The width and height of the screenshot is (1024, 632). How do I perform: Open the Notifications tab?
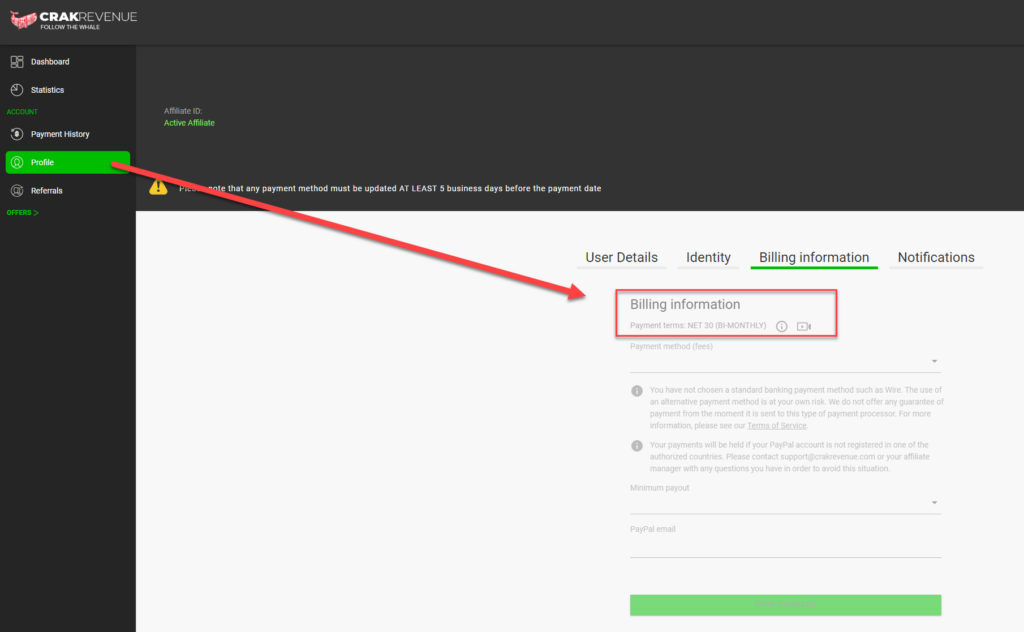[935, 257]
